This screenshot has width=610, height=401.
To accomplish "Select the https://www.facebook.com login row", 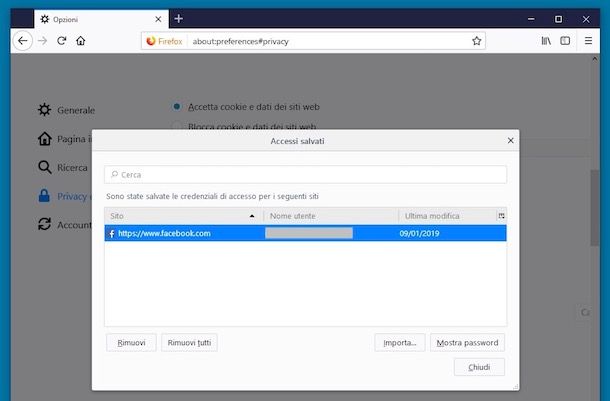I will (305, 233).
